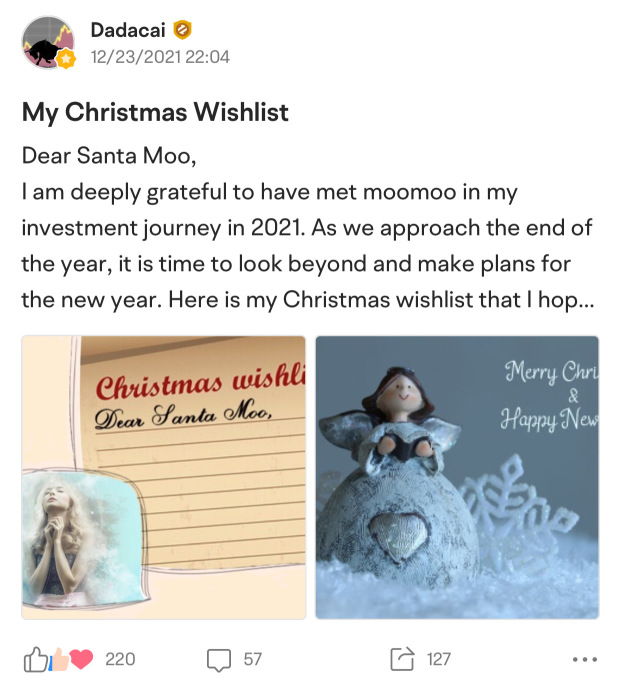
Task: Click the "Dear Santa Moo," post text line
Action: pos(109,156)
